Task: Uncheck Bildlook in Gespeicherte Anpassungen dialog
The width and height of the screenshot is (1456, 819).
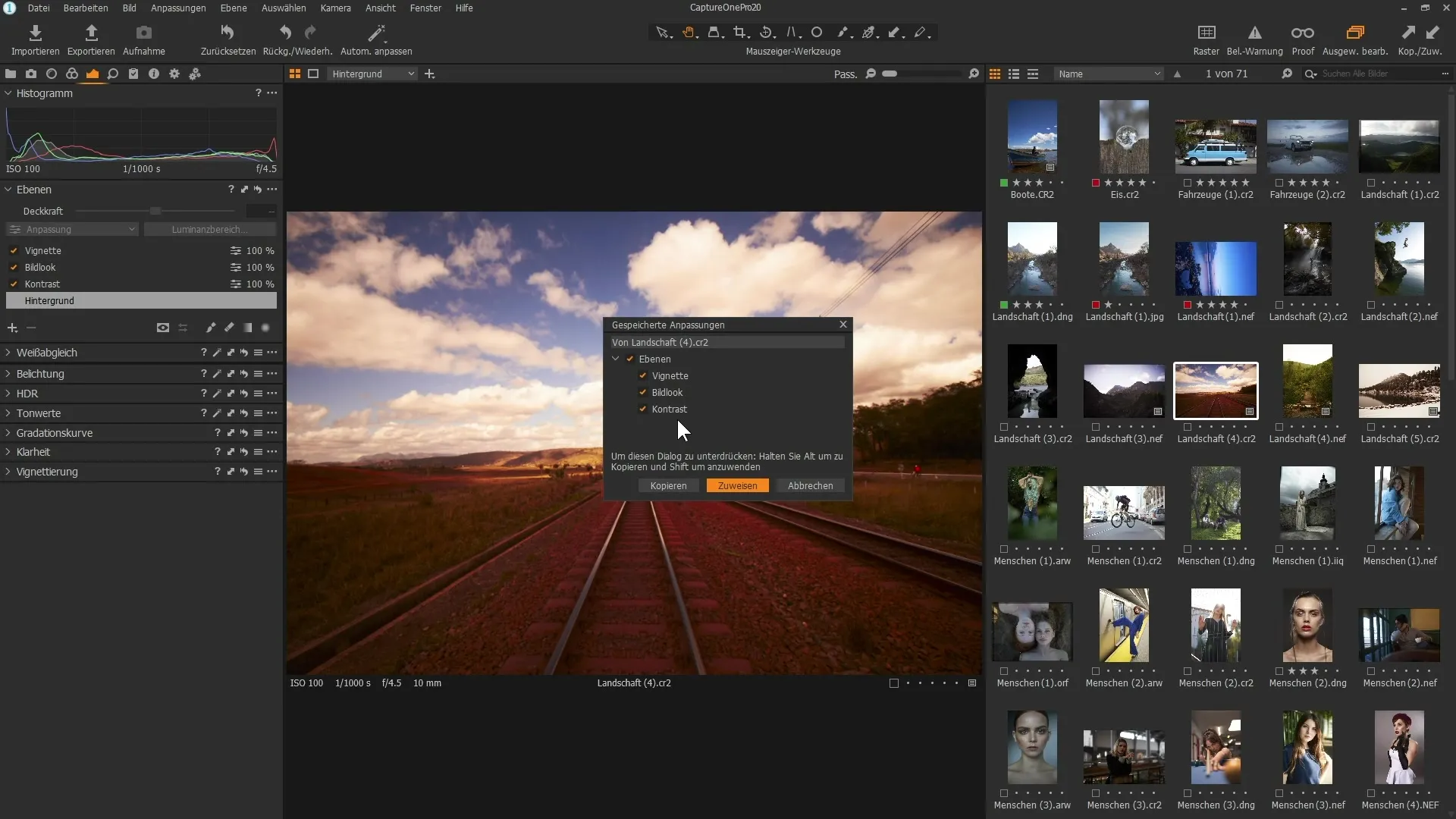Action: 643,392
